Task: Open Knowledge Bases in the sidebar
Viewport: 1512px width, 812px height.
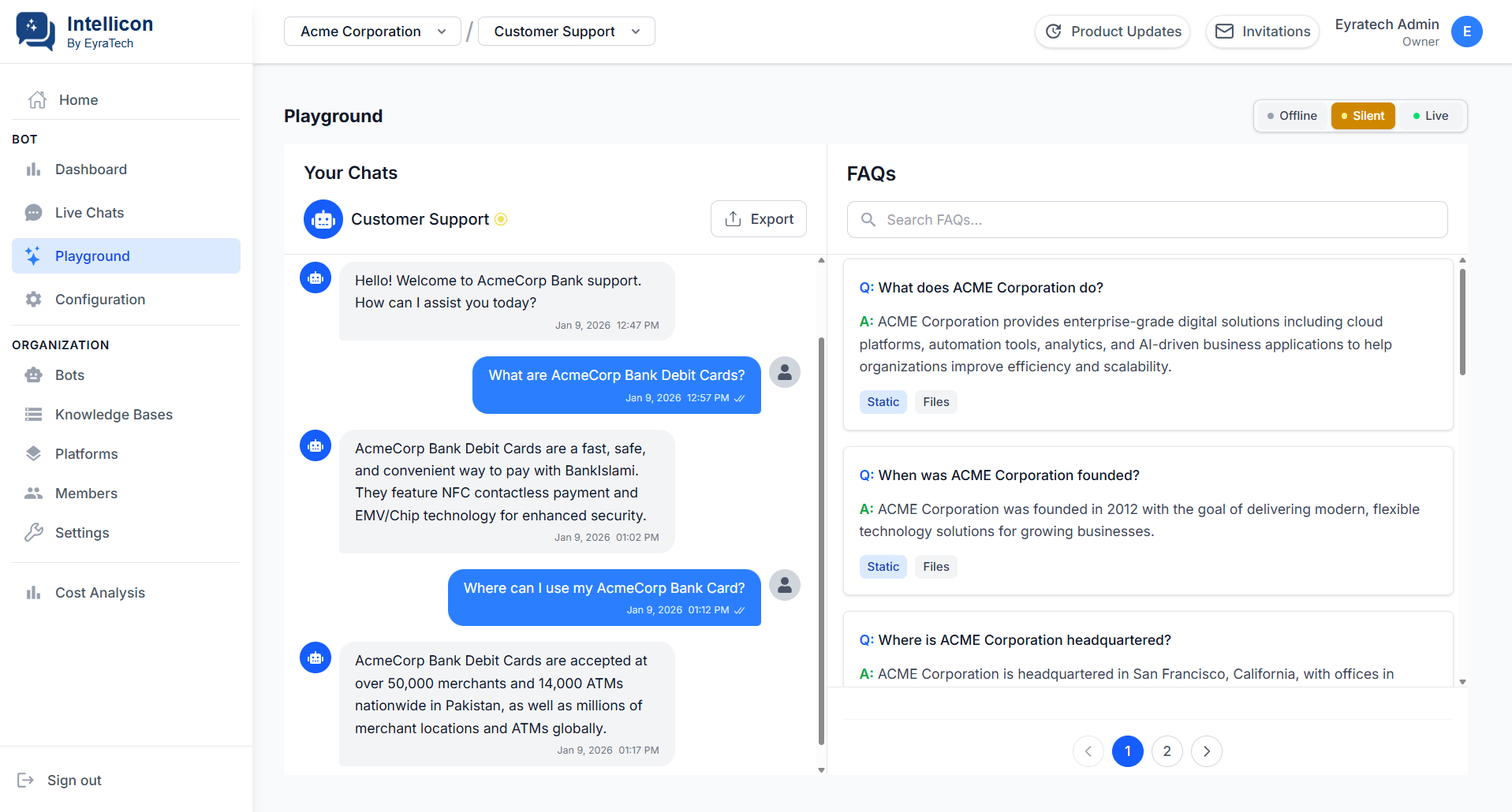Action: pyautogui.click(x=126, y=415)
